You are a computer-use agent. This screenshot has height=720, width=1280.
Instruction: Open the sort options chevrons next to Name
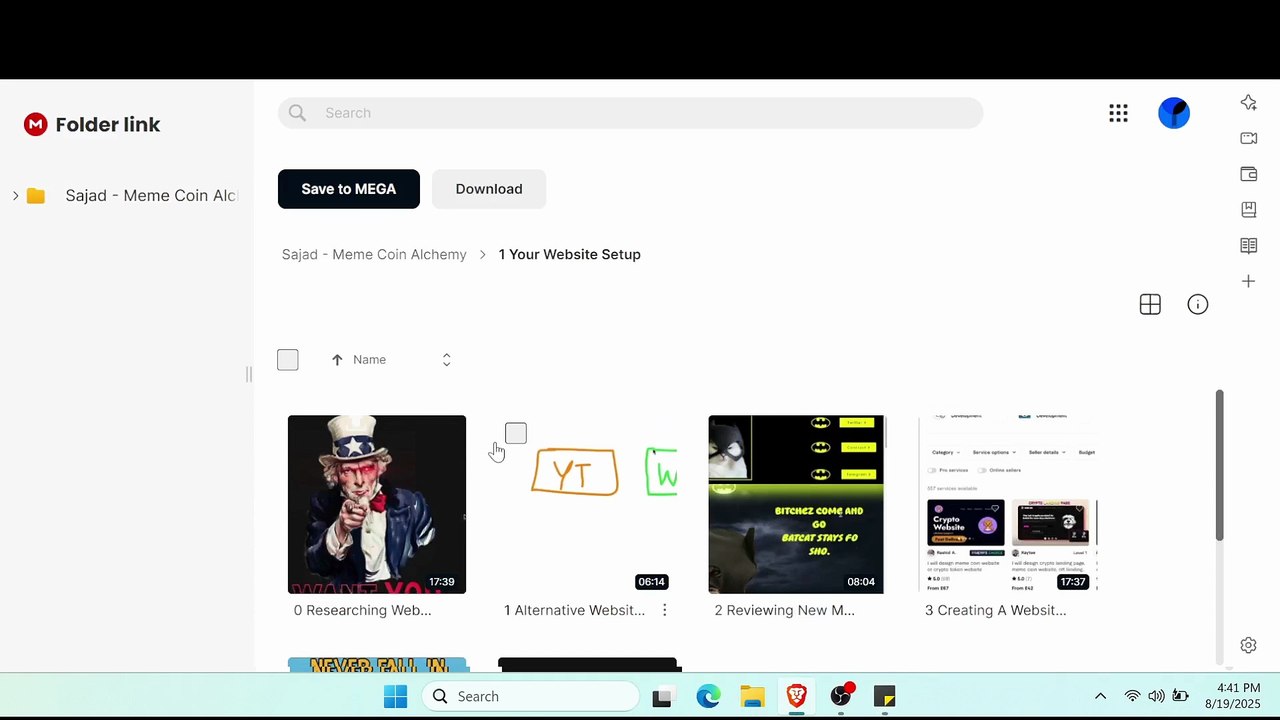coord(447,360)
